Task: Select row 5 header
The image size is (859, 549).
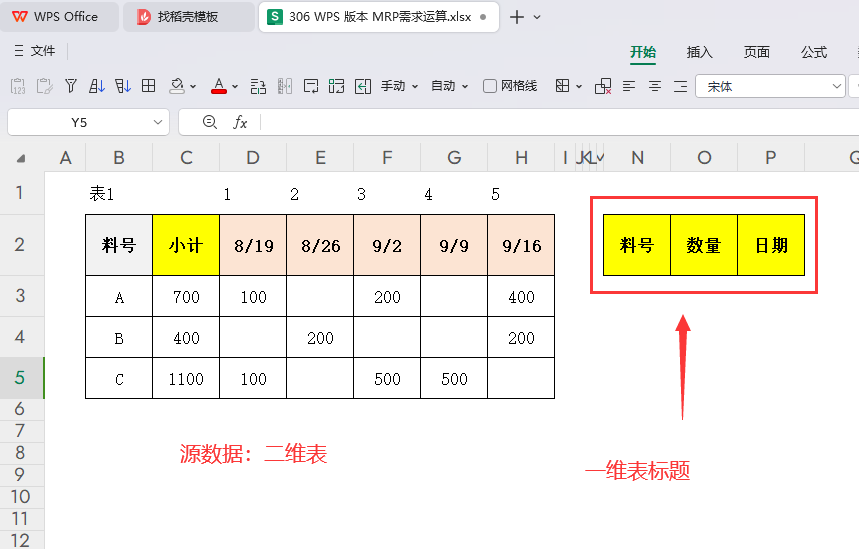Action: coord(20,378)
